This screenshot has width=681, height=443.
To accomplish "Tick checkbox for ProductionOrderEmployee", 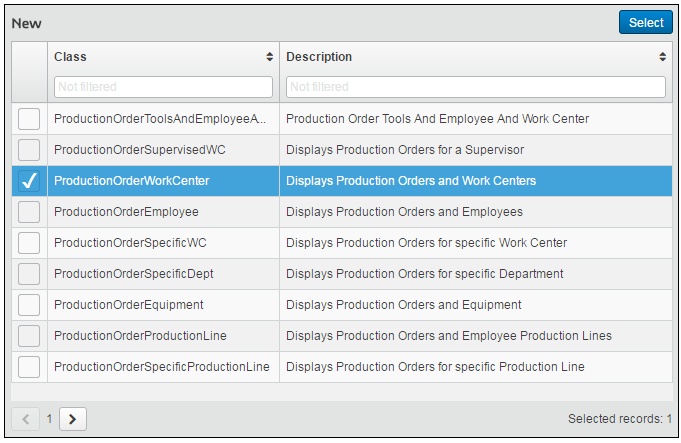I will (29, 212).
